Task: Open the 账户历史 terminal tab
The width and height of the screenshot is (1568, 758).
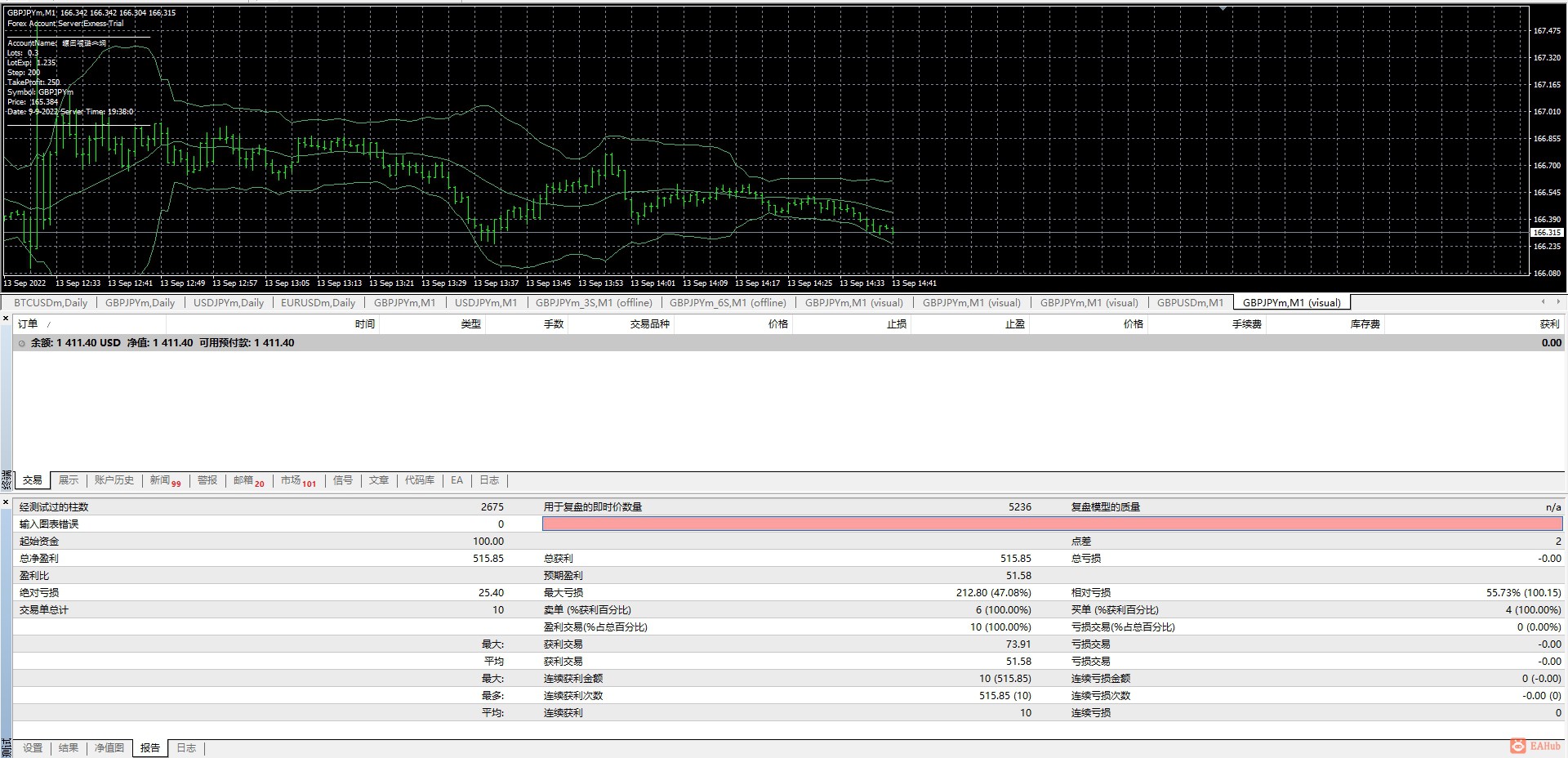Action: [x=114, y=480]
